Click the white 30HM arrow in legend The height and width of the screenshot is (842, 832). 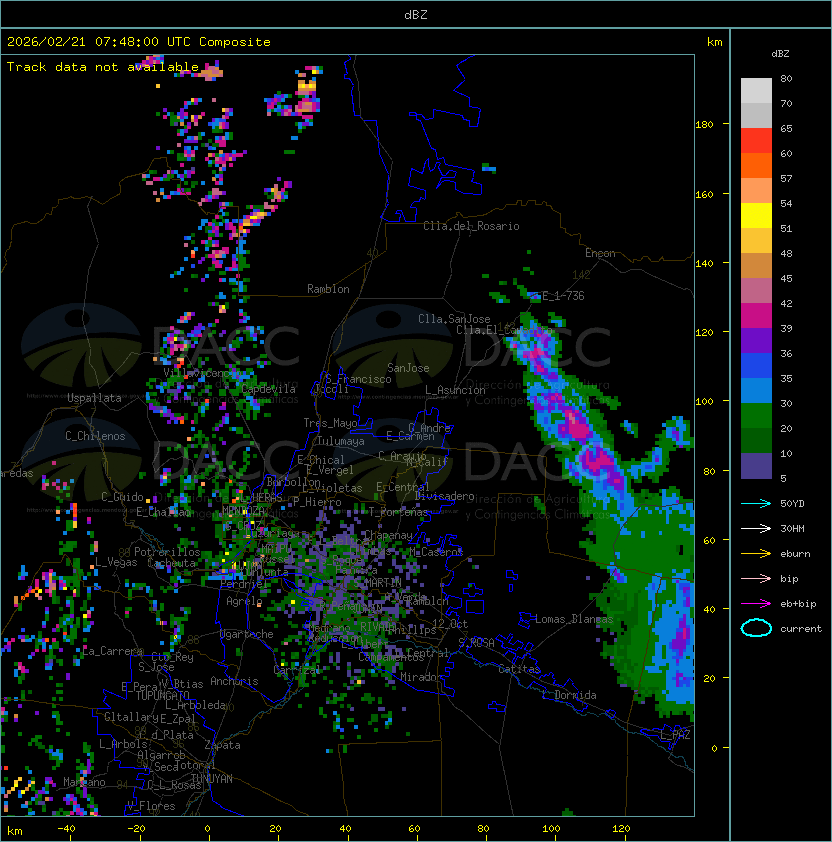tap(756, 528)
